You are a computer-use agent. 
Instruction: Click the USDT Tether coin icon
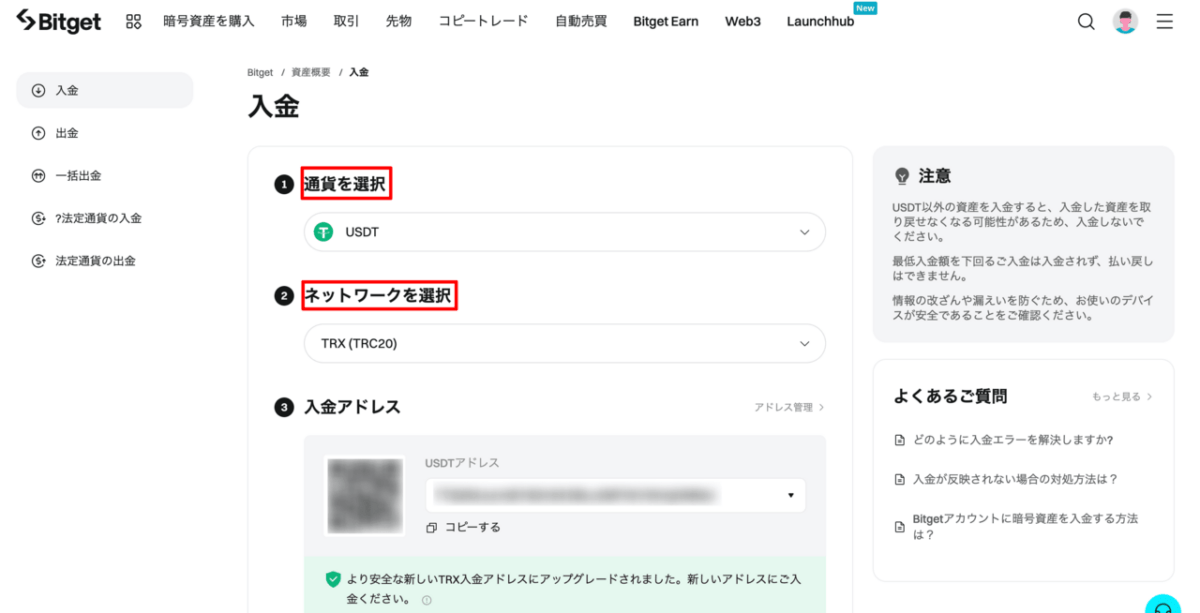click(x=323, y=232)
